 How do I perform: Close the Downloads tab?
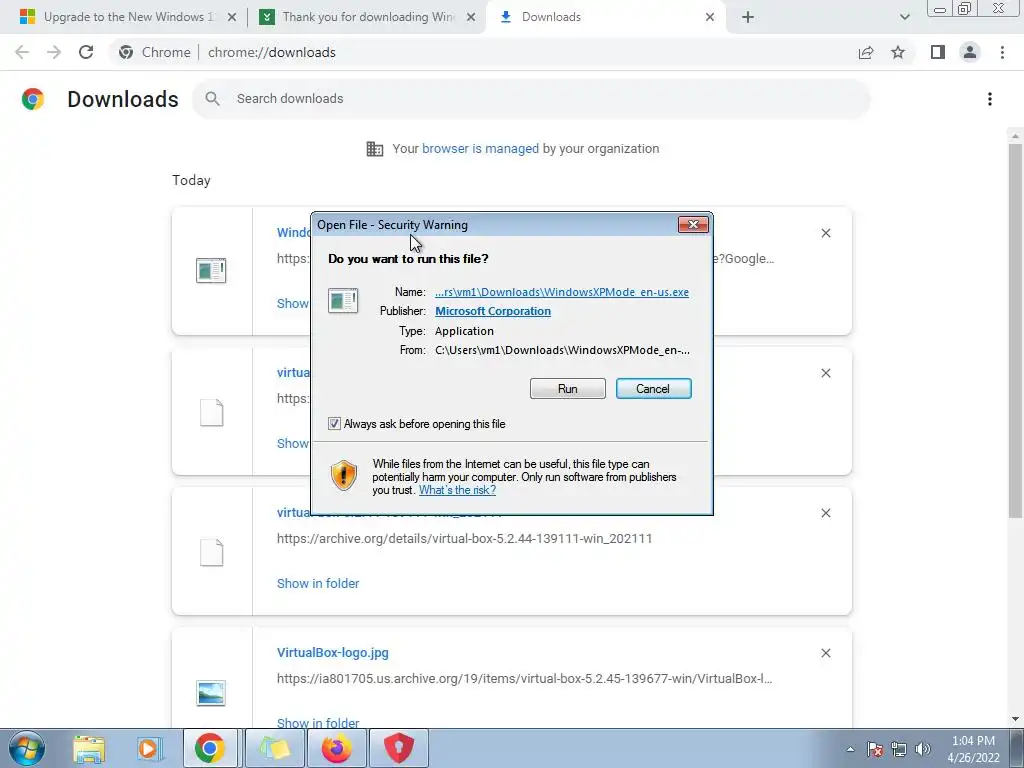[710, 18]
